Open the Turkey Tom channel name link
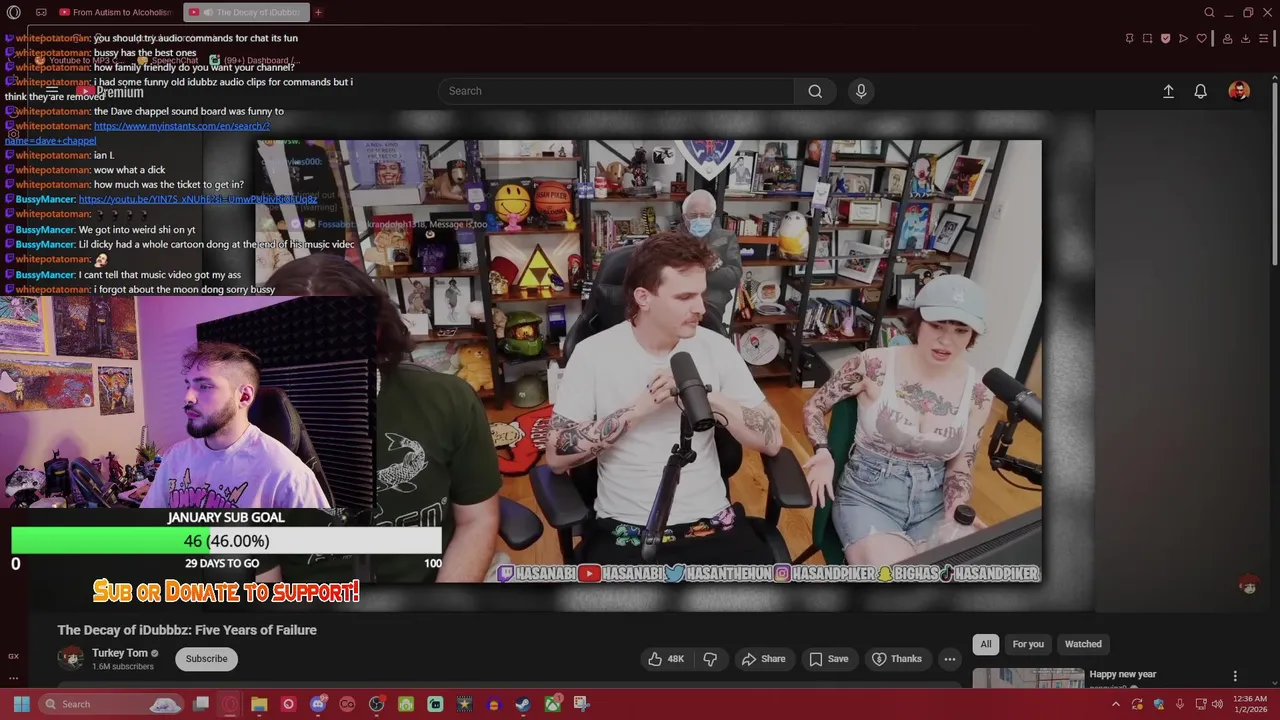Viewport: 1280px width, 720px height. (x=120, y=653)
